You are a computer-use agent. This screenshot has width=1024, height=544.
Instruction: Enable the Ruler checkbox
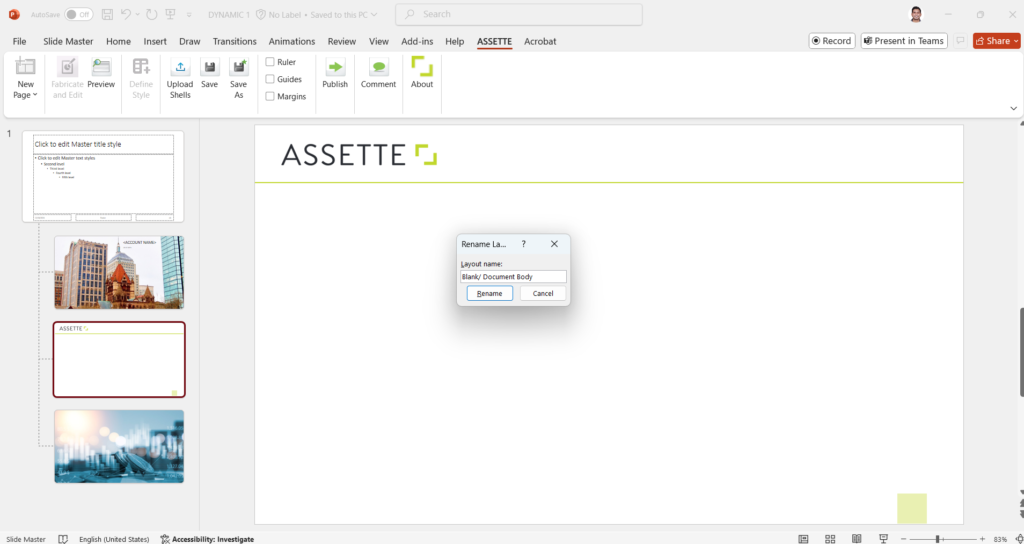click(x=270, y=62)
